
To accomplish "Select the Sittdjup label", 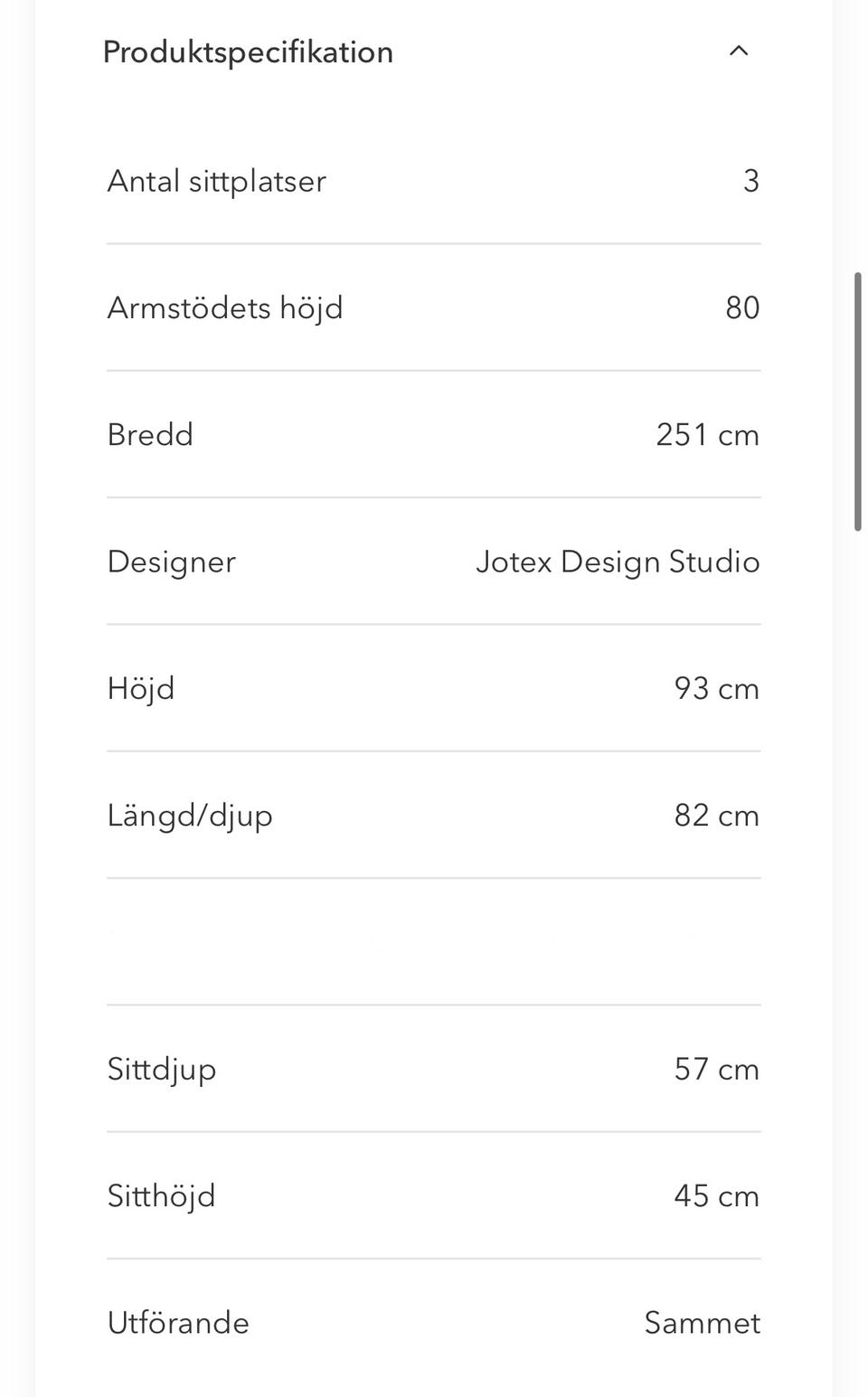I will (x=162, y=1070).
